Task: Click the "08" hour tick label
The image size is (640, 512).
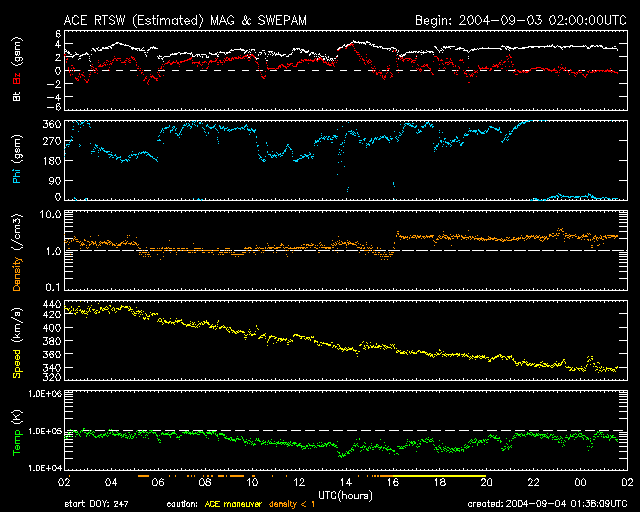Action: (x=205, y=483)
